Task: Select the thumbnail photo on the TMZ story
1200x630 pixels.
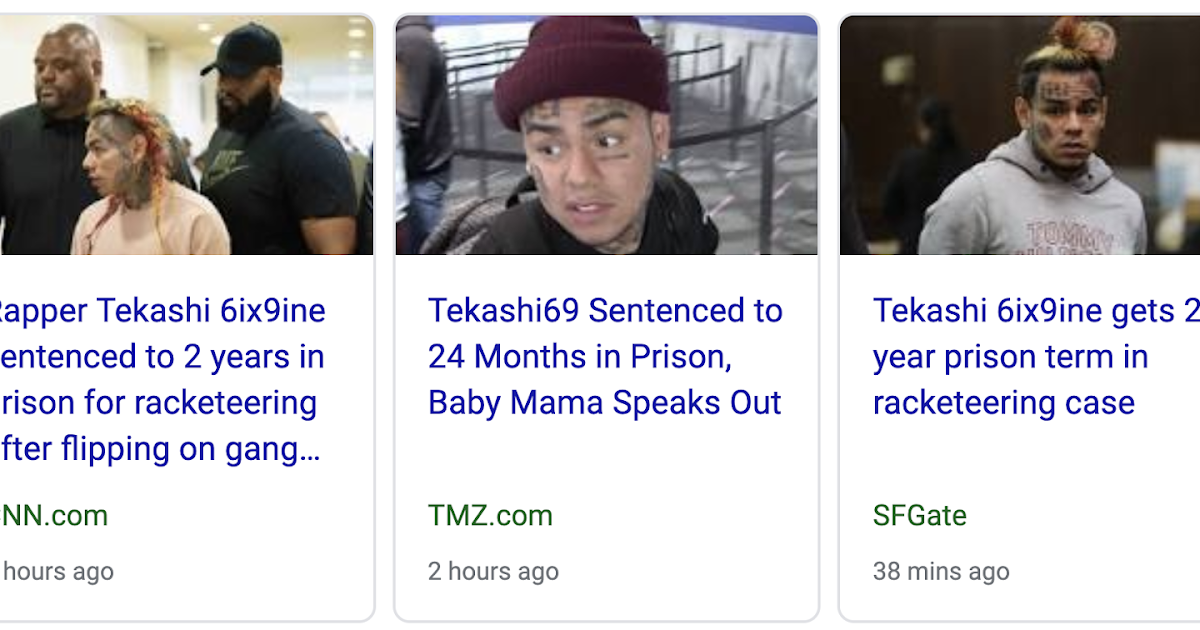Action: click(x=605, y=131)
